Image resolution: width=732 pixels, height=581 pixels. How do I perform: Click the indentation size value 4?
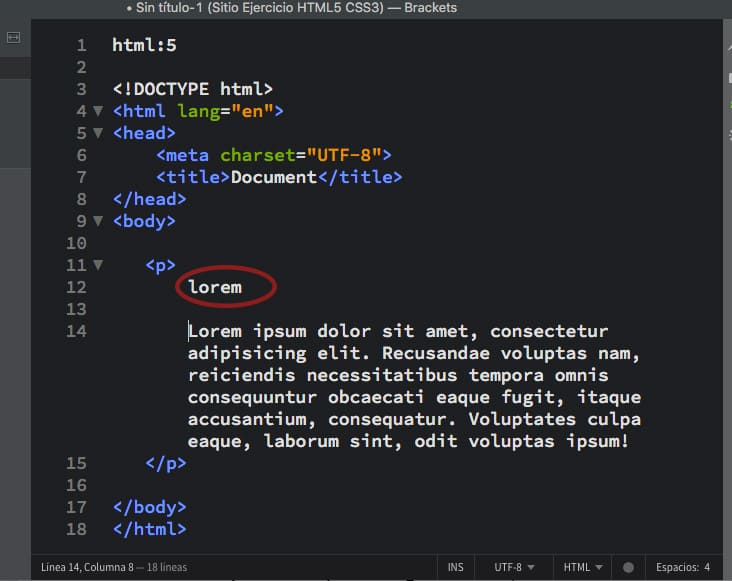[x=707, y=567]
